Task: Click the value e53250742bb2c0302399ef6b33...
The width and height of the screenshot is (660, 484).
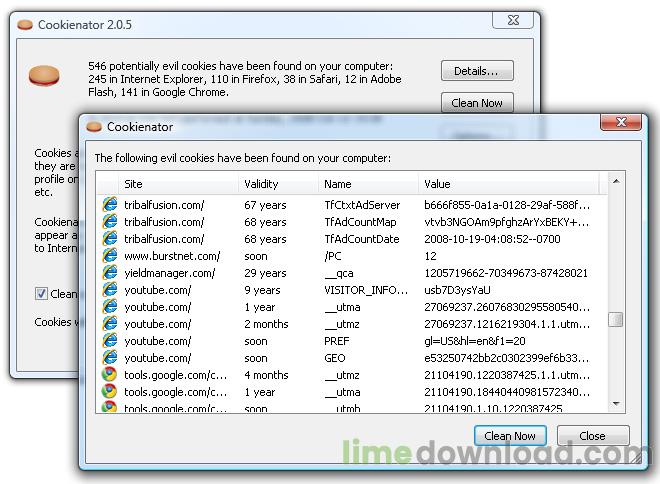Action: 507,358
